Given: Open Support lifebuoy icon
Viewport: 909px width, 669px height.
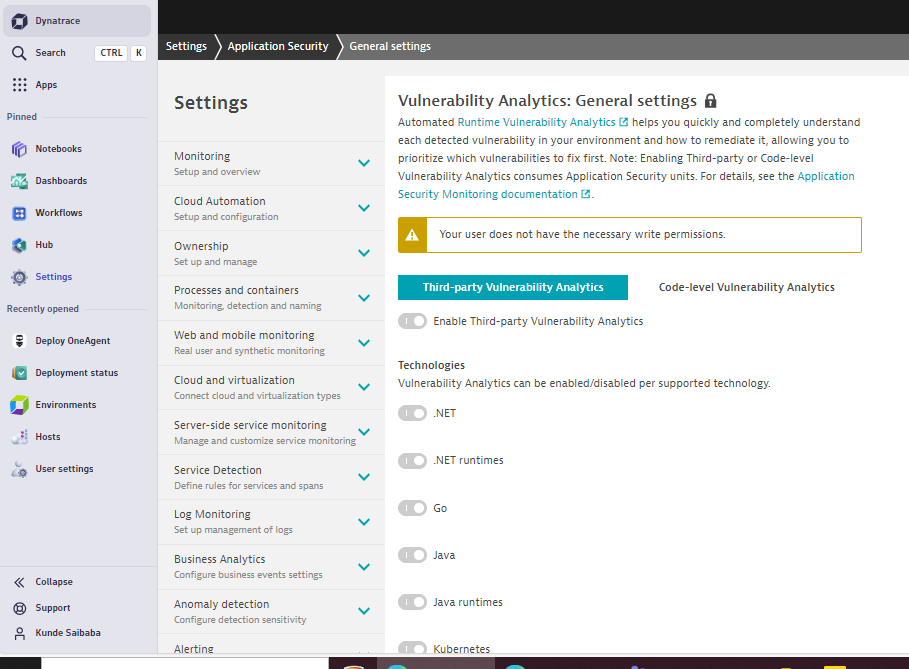Looking at the screenshot, I should click(19, 608).
